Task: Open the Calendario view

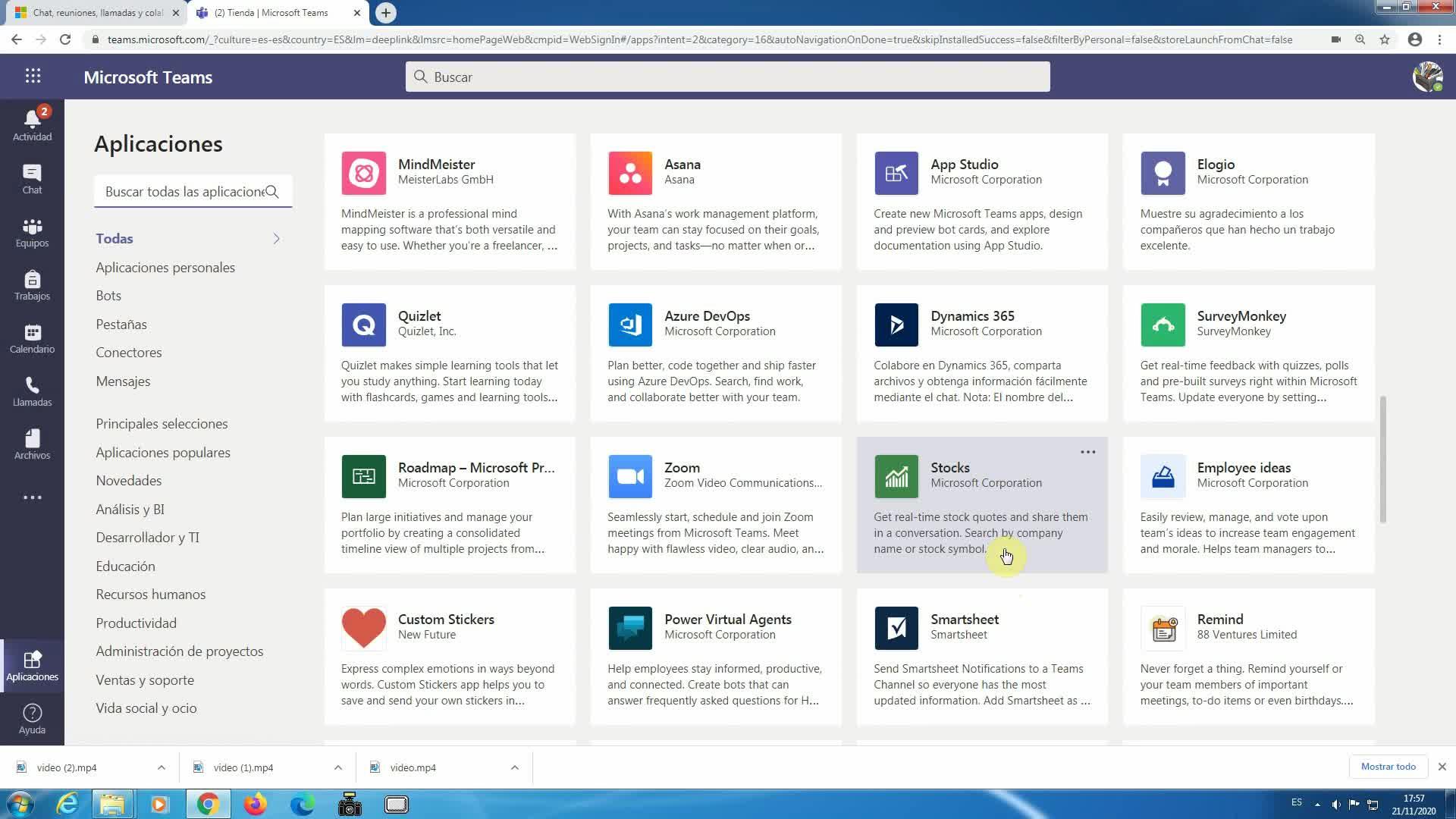Action: click(x=32, y=338)
